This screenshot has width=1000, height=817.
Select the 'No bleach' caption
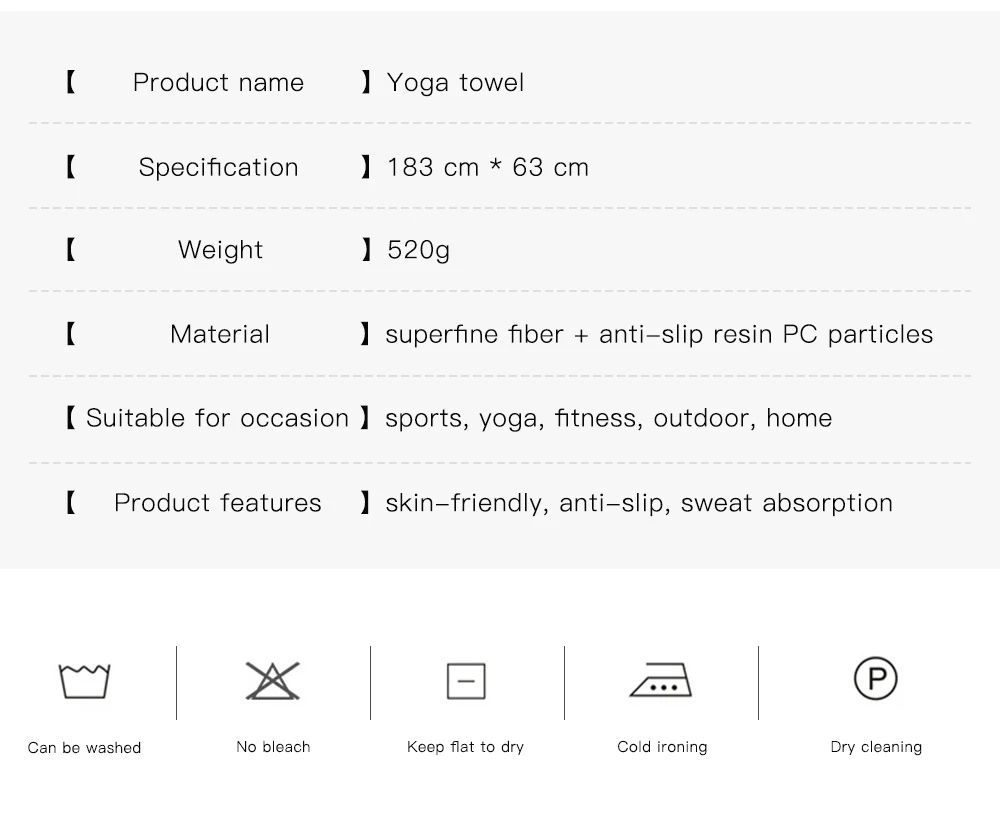tap(273, 747)
